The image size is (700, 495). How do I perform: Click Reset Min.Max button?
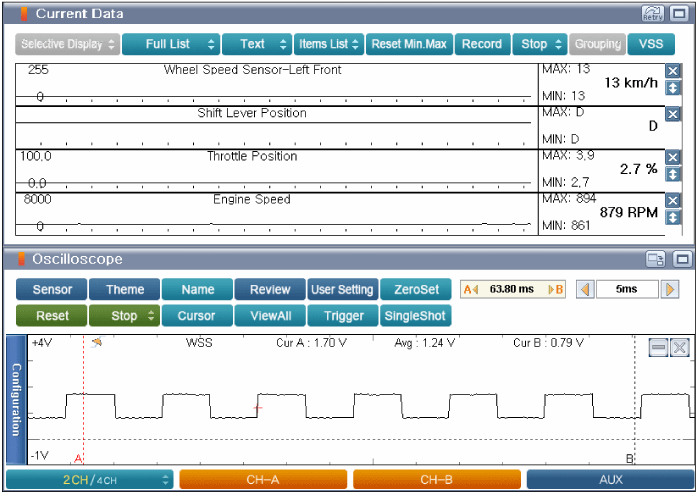(x=409, y=44)
